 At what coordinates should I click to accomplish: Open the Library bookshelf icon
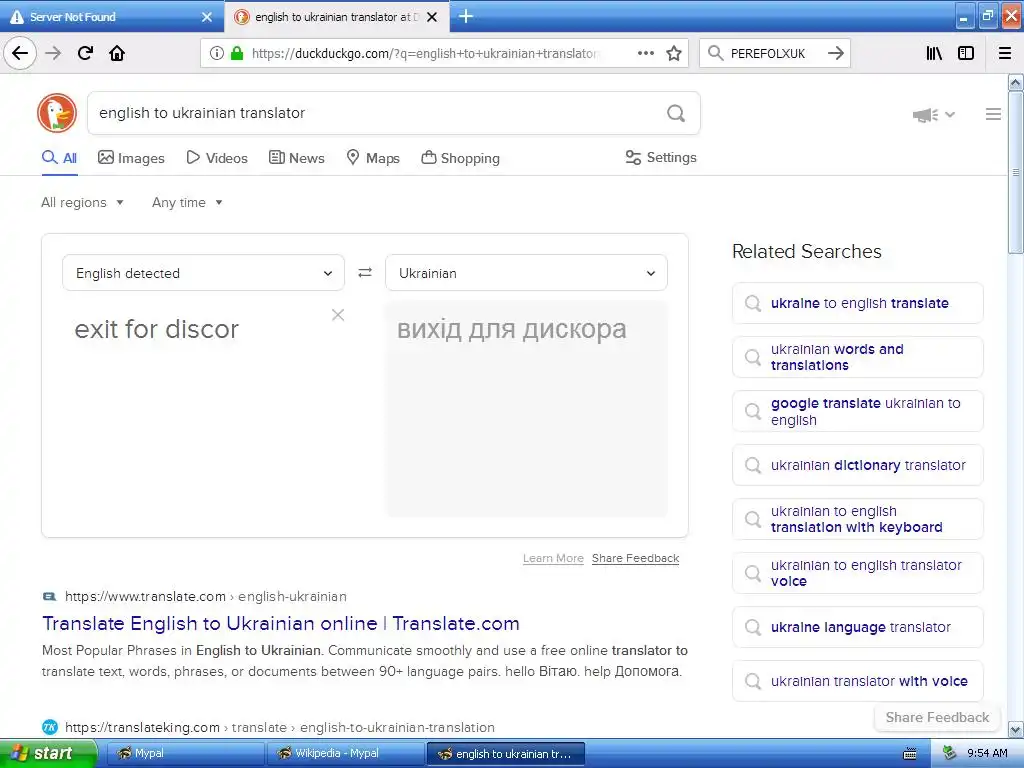click(934, 54)
